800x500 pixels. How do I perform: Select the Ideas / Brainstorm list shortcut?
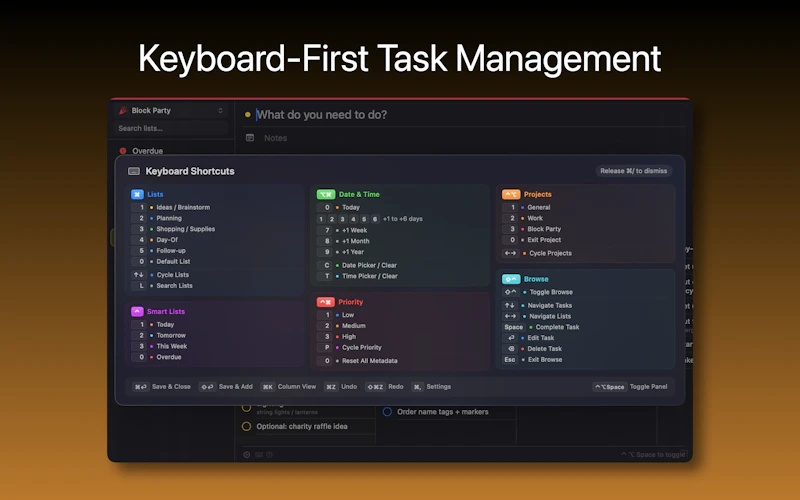171,207
